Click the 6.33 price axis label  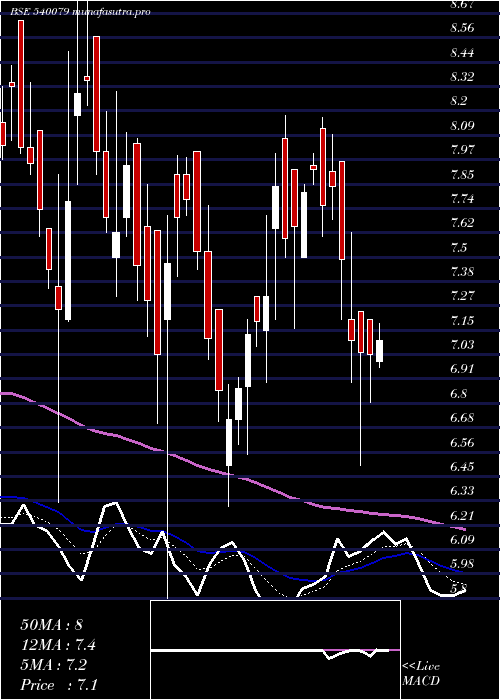[x=462, y=491]
